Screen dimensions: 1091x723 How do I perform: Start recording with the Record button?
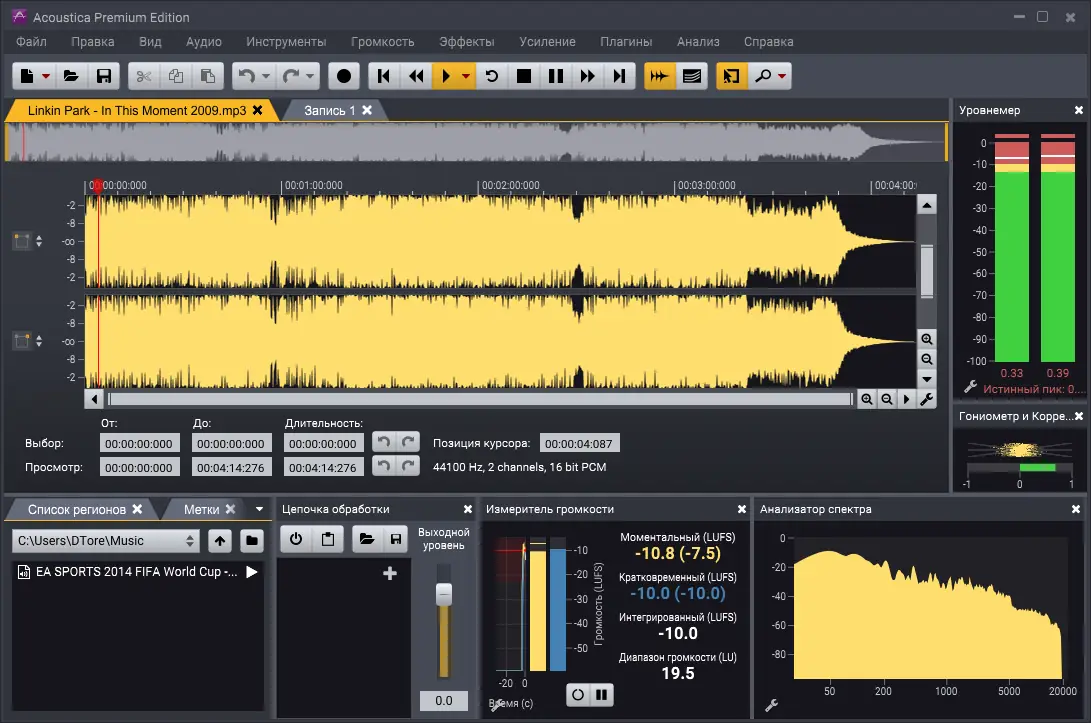tap(344, 76)
